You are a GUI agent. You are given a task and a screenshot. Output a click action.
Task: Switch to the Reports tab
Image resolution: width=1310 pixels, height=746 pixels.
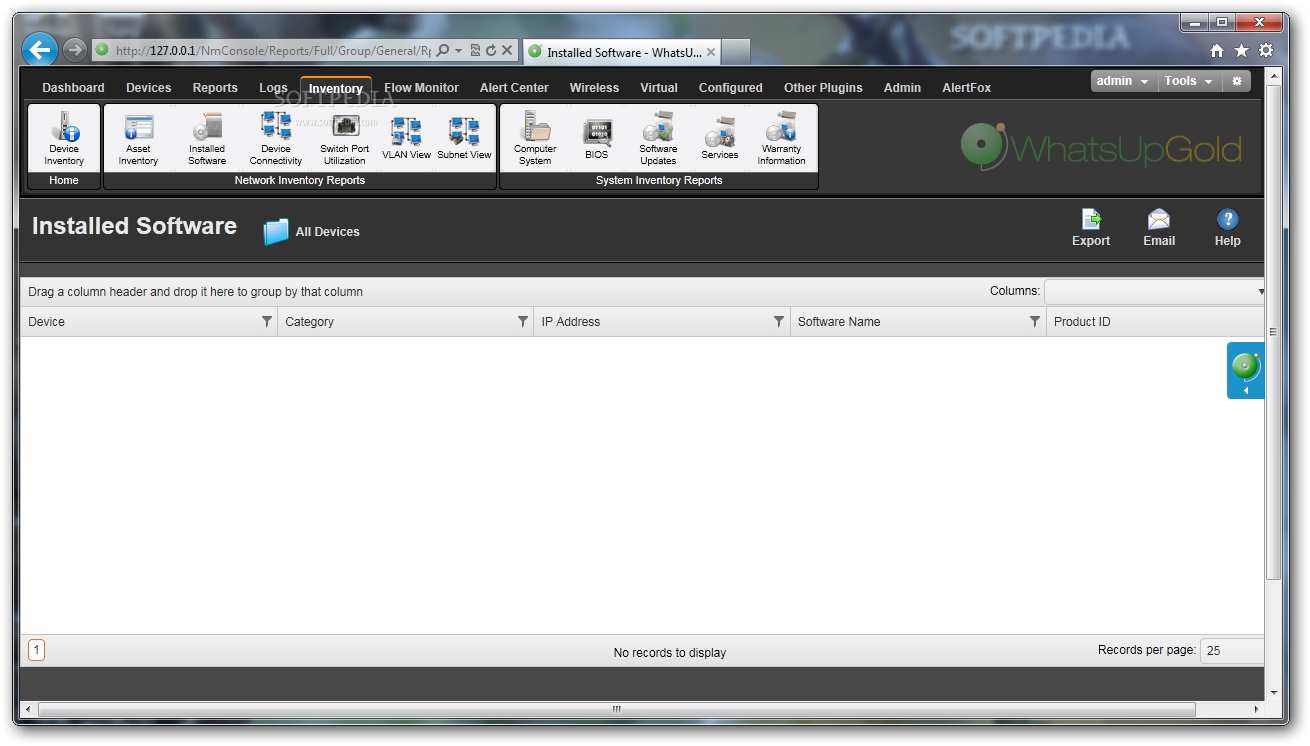pyautogui.click(x=215, y=88)
